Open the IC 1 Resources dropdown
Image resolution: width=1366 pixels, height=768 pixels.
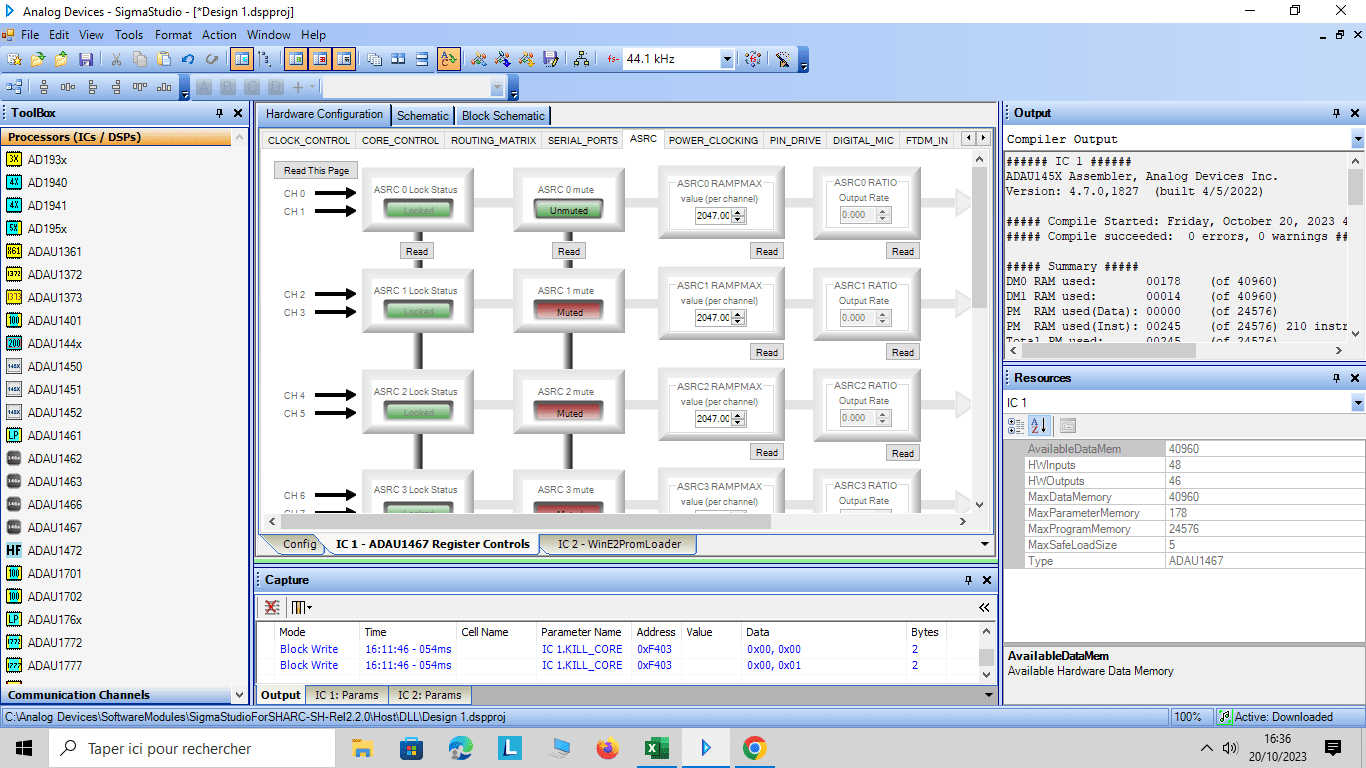(1357, 402)
